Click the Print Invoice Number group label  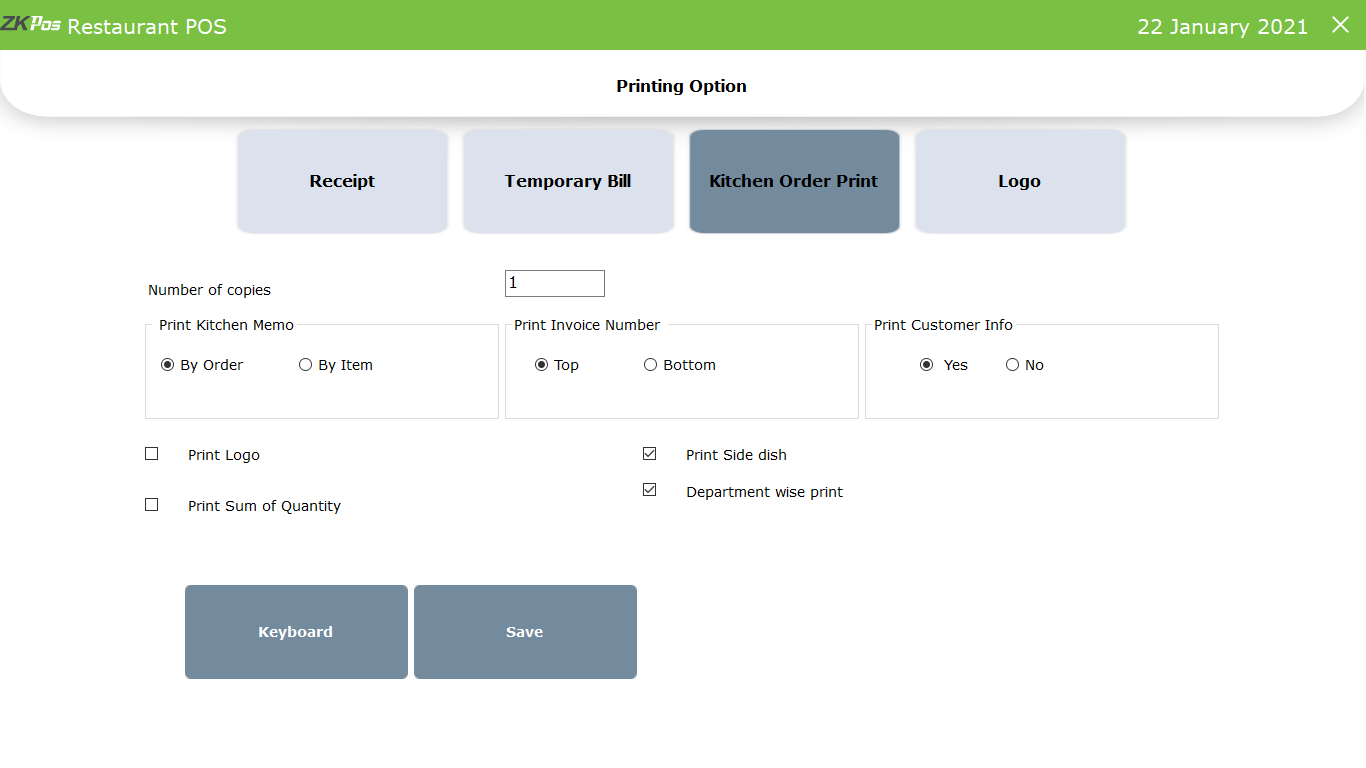587,325
